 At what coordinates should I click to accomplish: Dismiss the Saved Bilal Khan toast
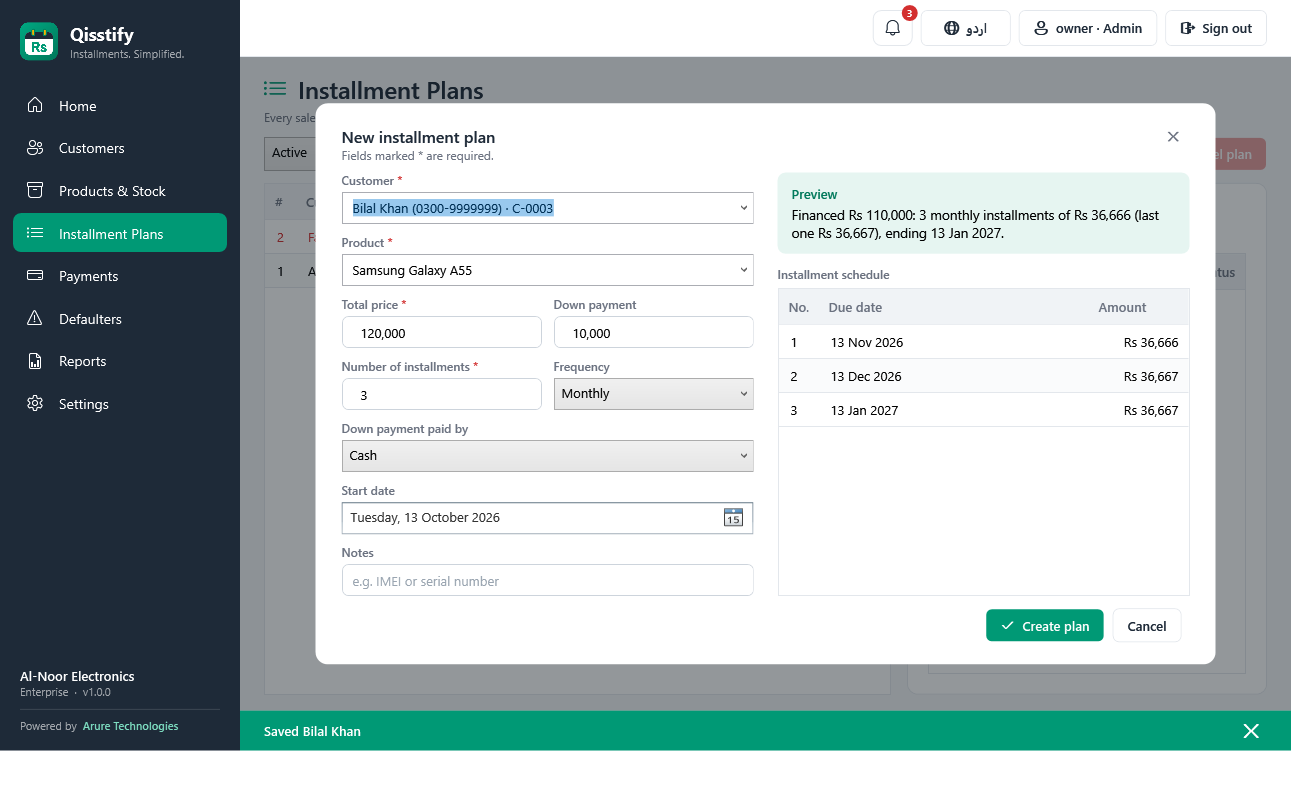click(x=1251, y=731)
